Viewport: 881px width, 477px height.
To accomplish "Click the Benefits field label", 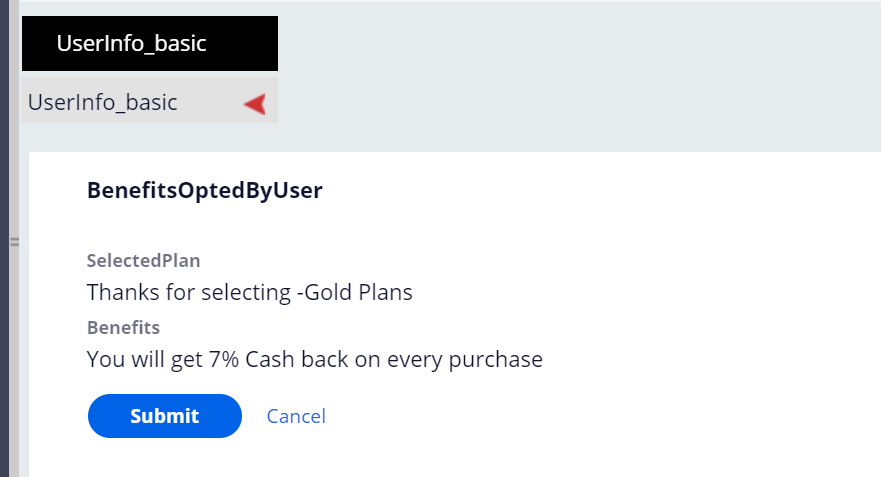I will pyautogui.click(x=123, y=327).
